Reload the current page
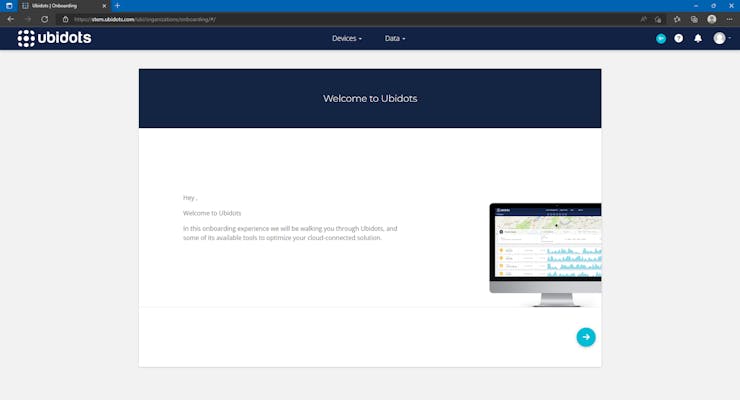 tap(44, 19)
